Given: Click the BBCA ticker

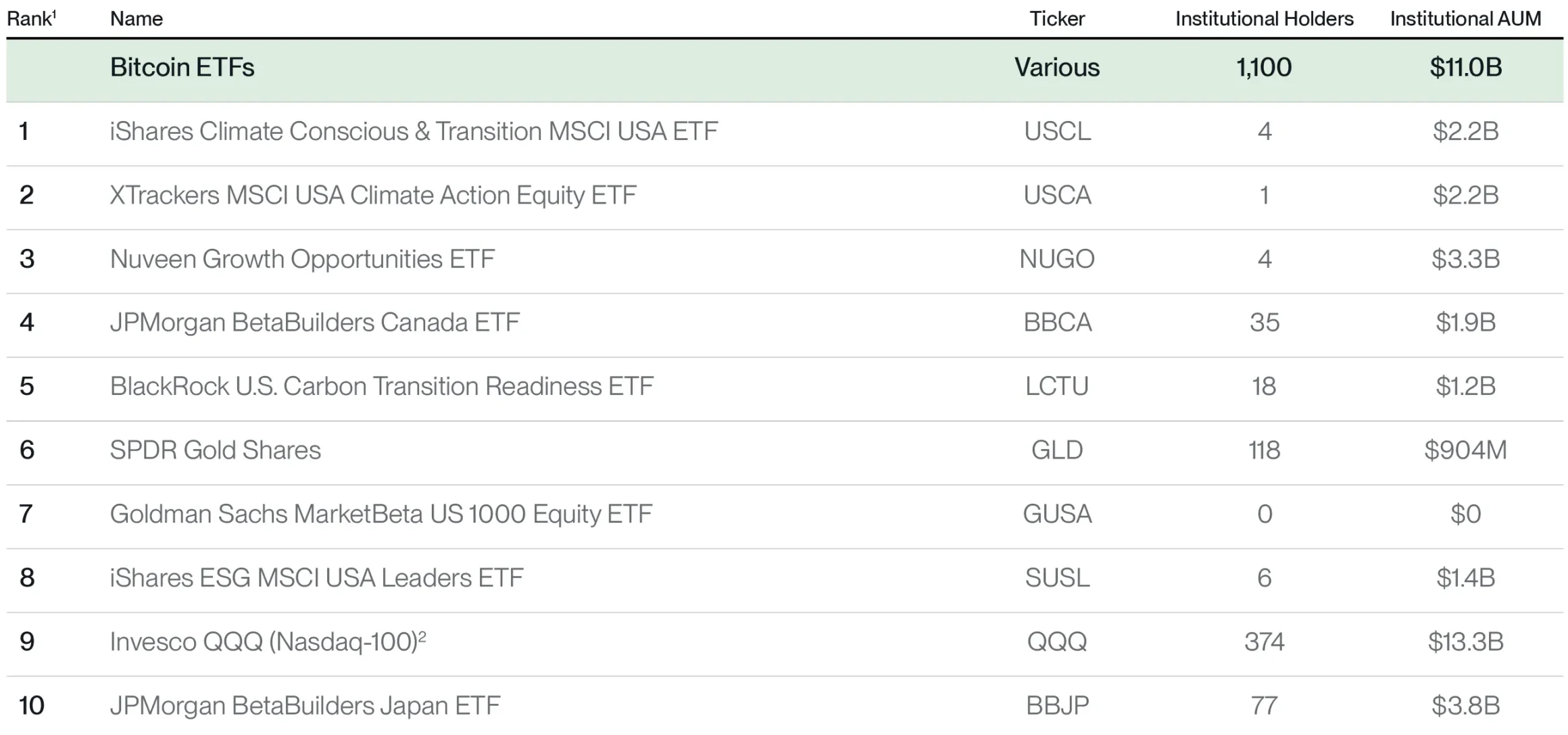Looking at the screenshot, I should [x=1056, y=323].
